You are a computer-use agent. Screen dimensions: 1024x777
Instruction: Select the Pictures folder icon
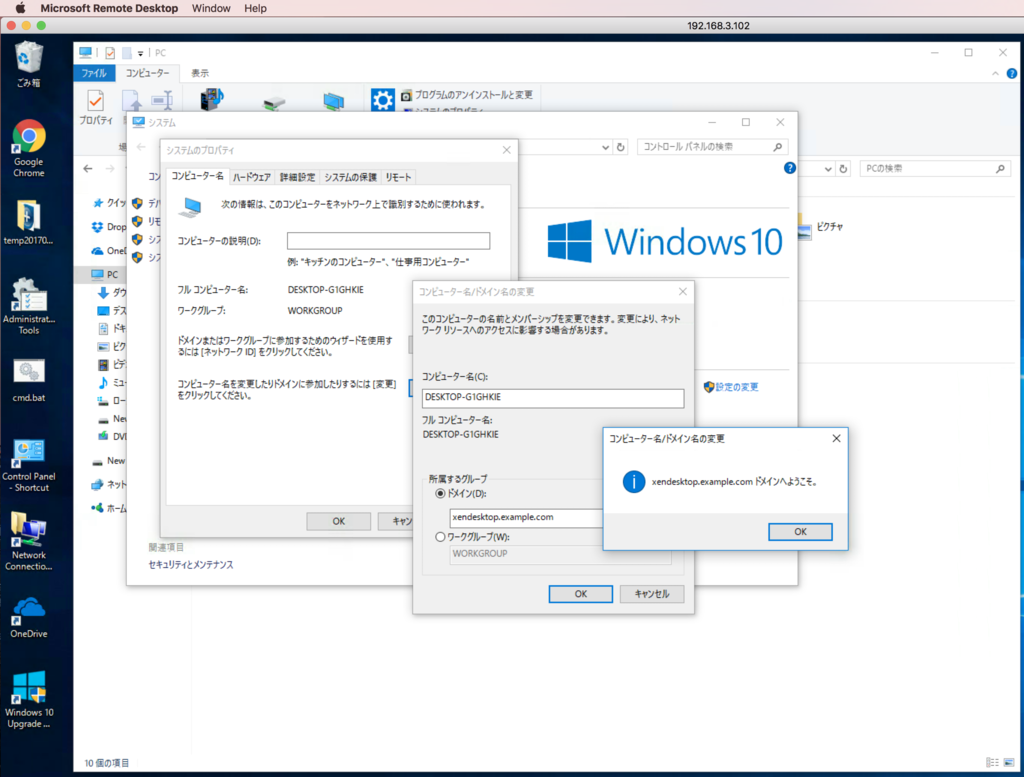(x=805, y=227)
